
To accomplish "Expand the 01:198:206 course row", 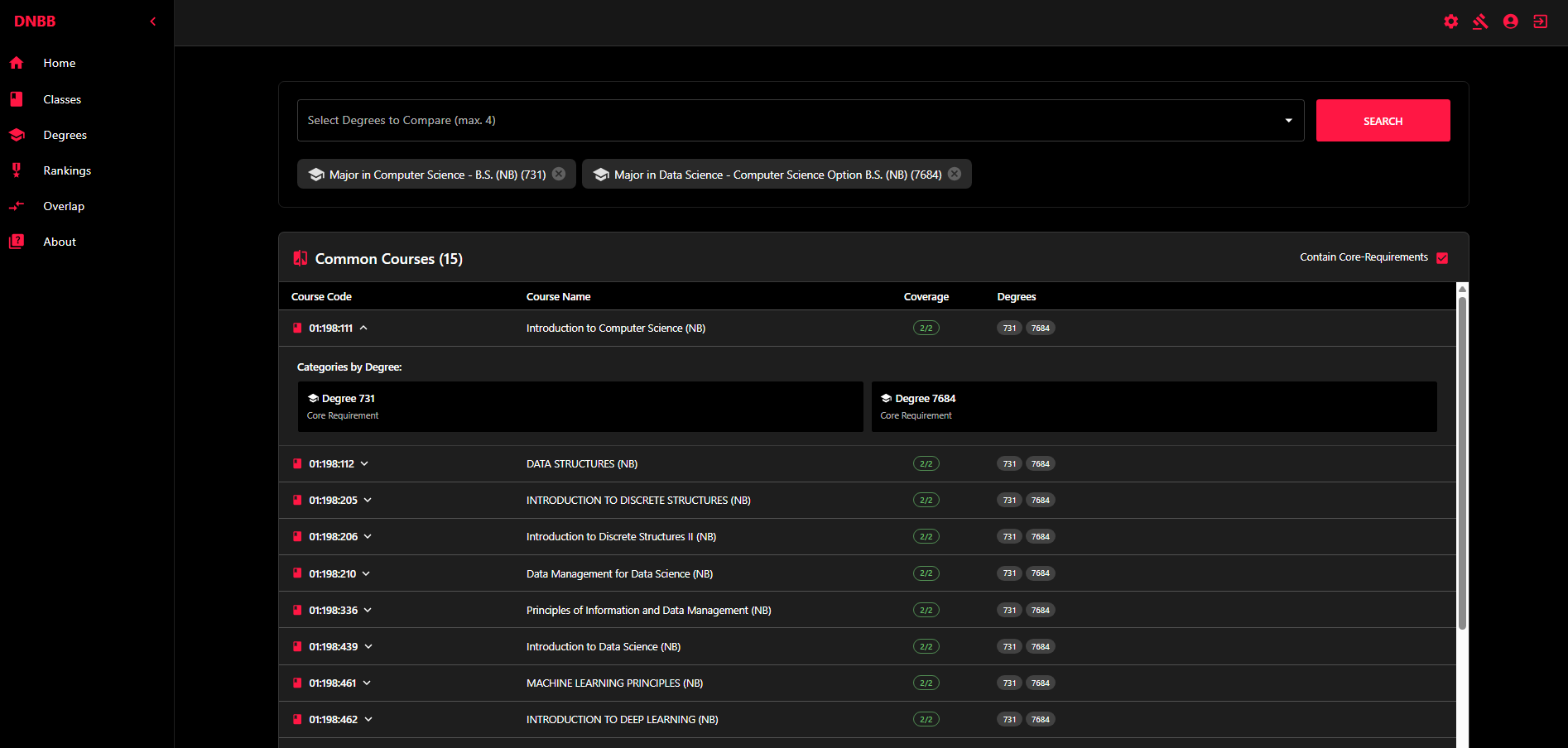I will click(368, 537).
